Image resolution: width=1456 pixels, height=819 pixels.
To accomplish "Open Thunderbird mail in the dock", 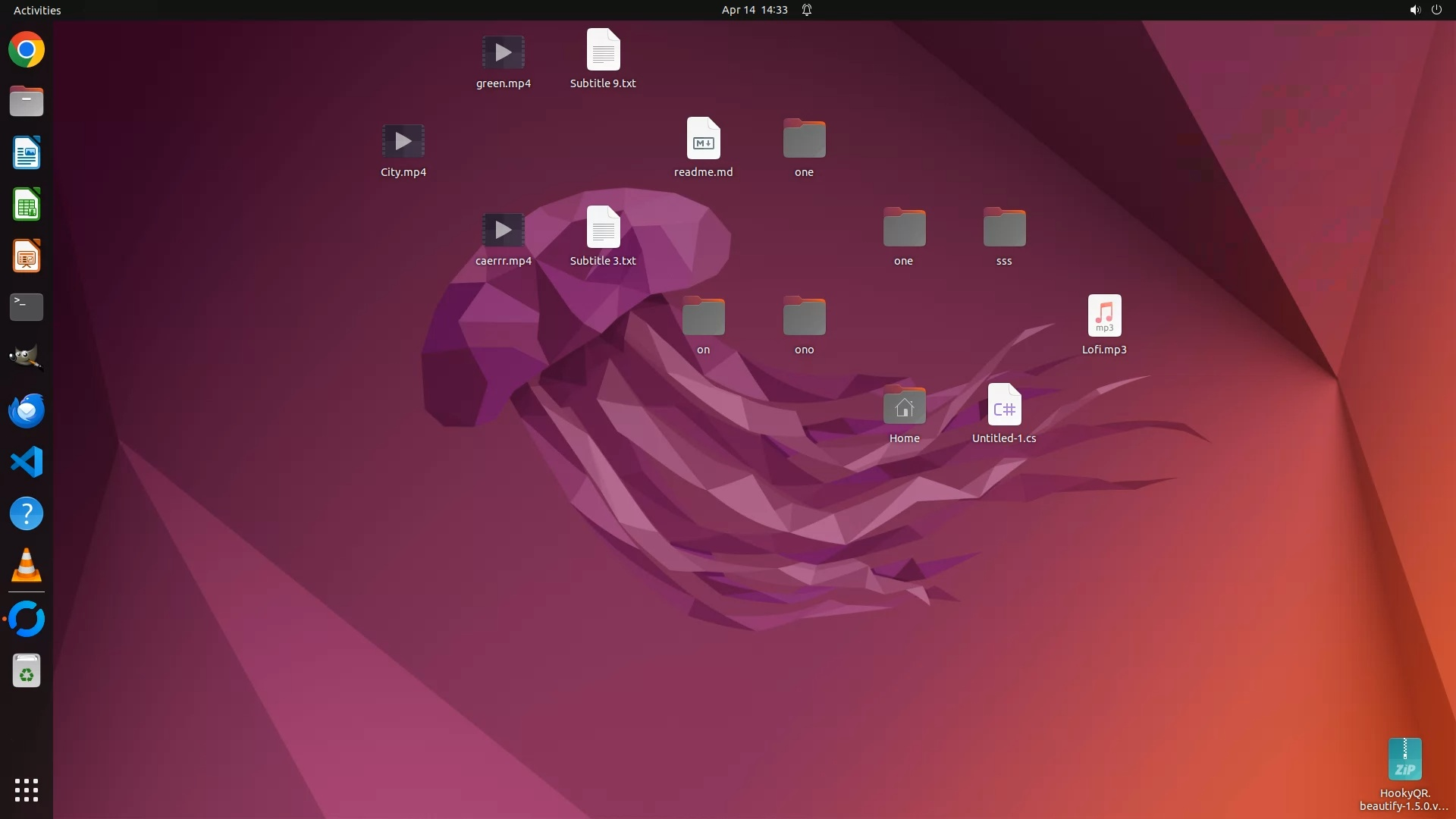I will click(x=27, y=410).
